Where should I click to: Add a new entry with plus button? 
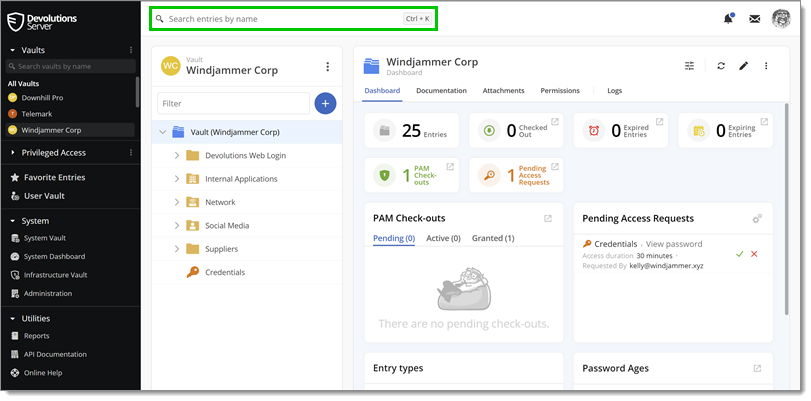click(x=325, y=103)
